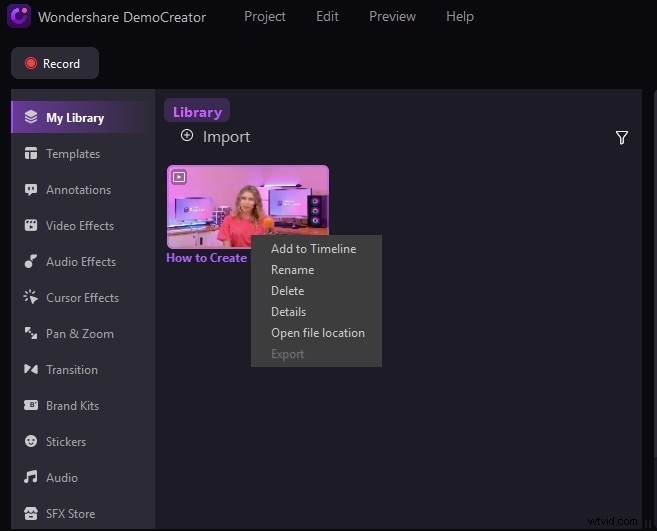Image resolution: width=657 pixels, height=531 pixels.
Task: Click the red Record dot icon
Action: click(x=31, y=63)
